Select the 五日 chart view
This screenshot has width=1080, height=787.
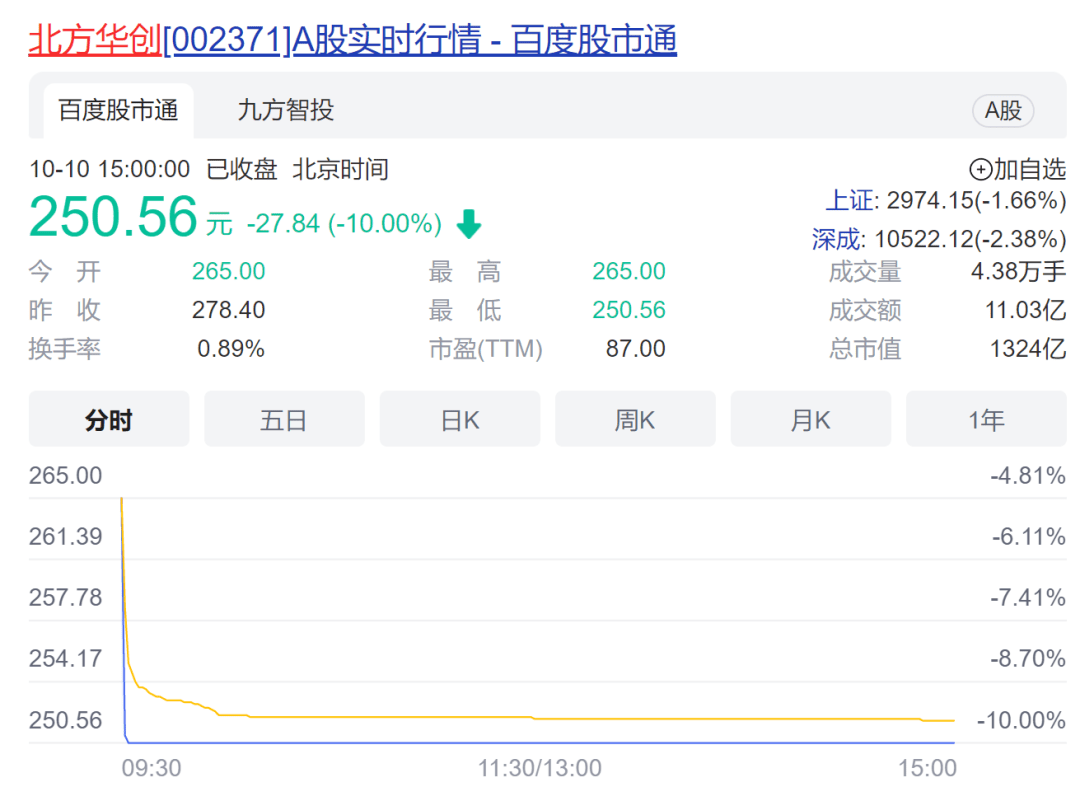point(284,419)
